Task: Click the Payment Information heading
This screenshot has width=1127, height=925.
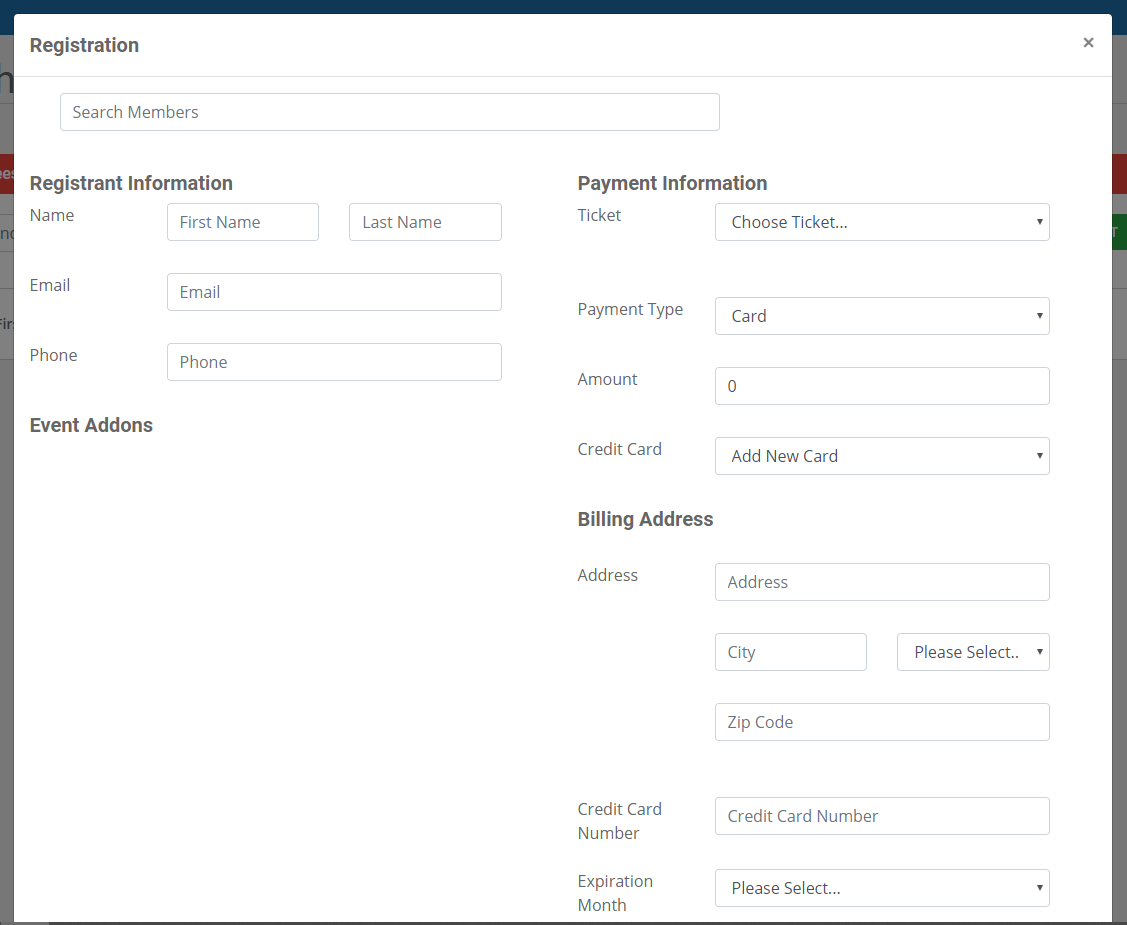Action: 672,183
